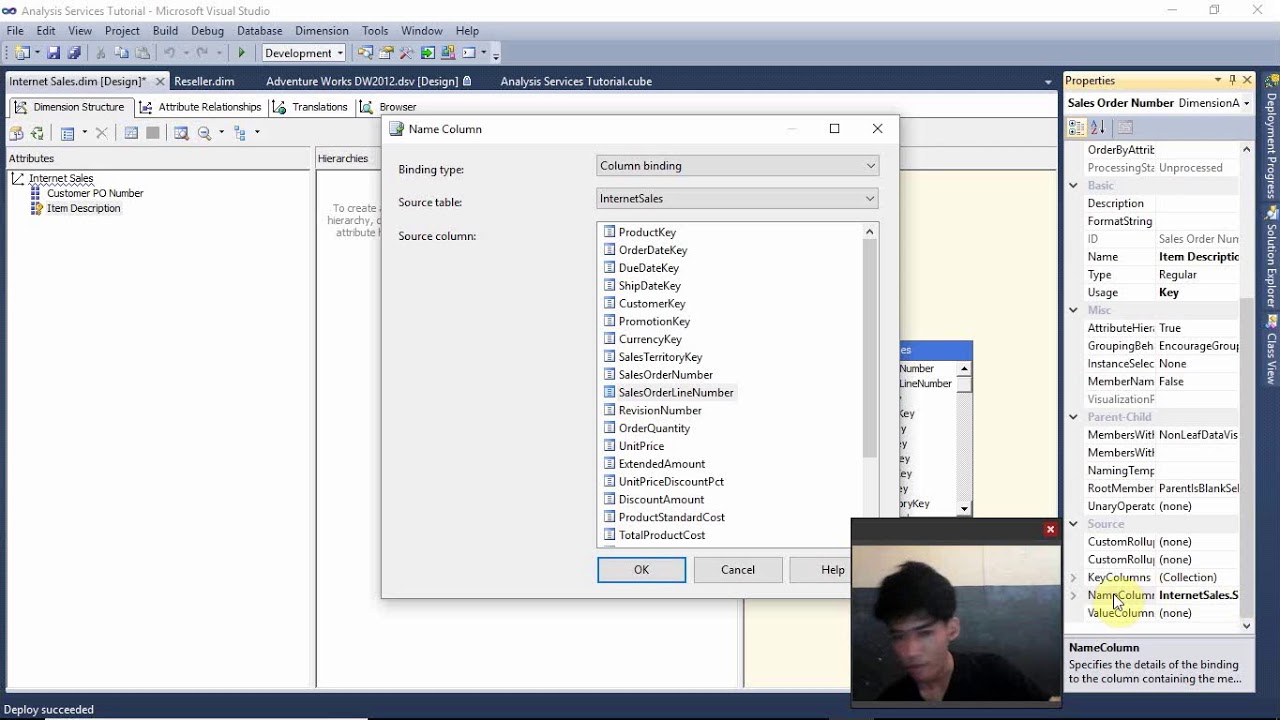
Task: Click the Cut scissors icon
Action: (x=101, y=53)
